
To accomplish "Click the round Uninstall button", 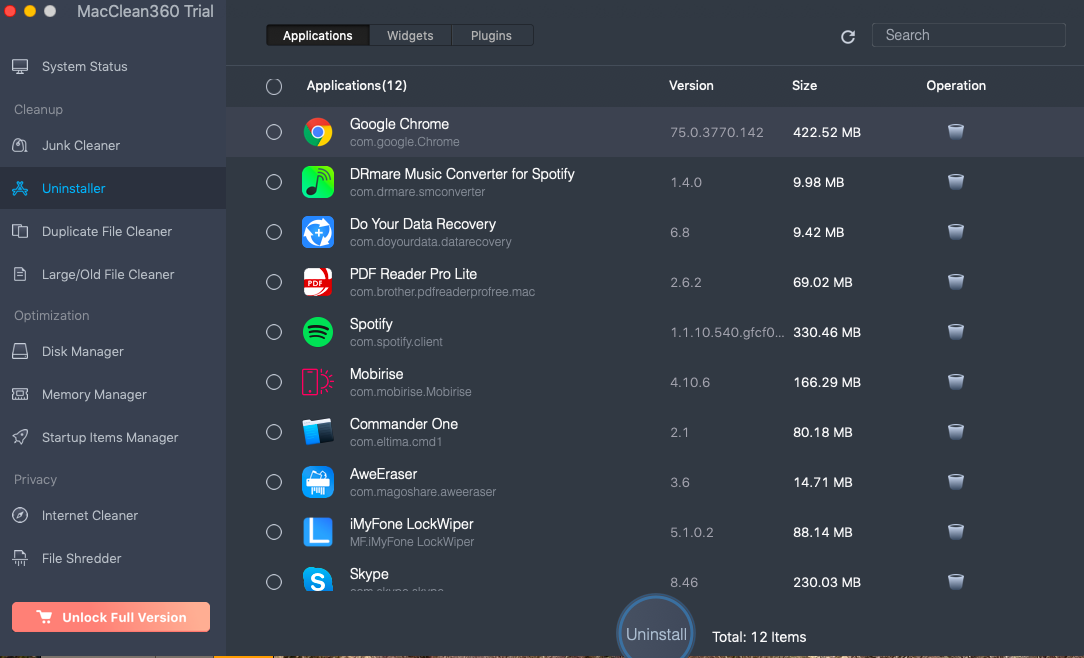I will click(655, 632).
